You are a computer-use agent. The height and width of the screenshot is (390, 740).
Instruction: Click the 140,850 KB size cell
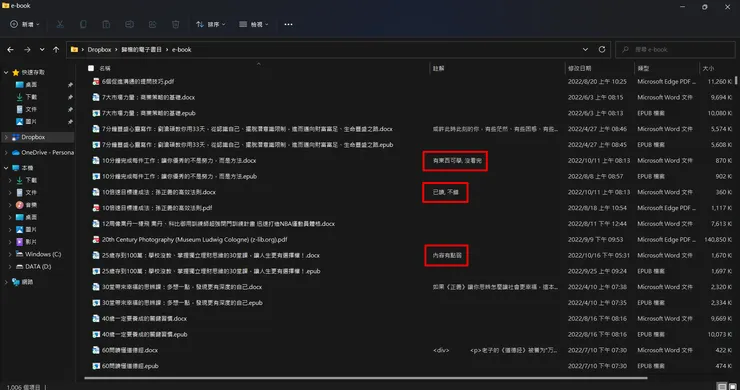(x=718, y=239)
